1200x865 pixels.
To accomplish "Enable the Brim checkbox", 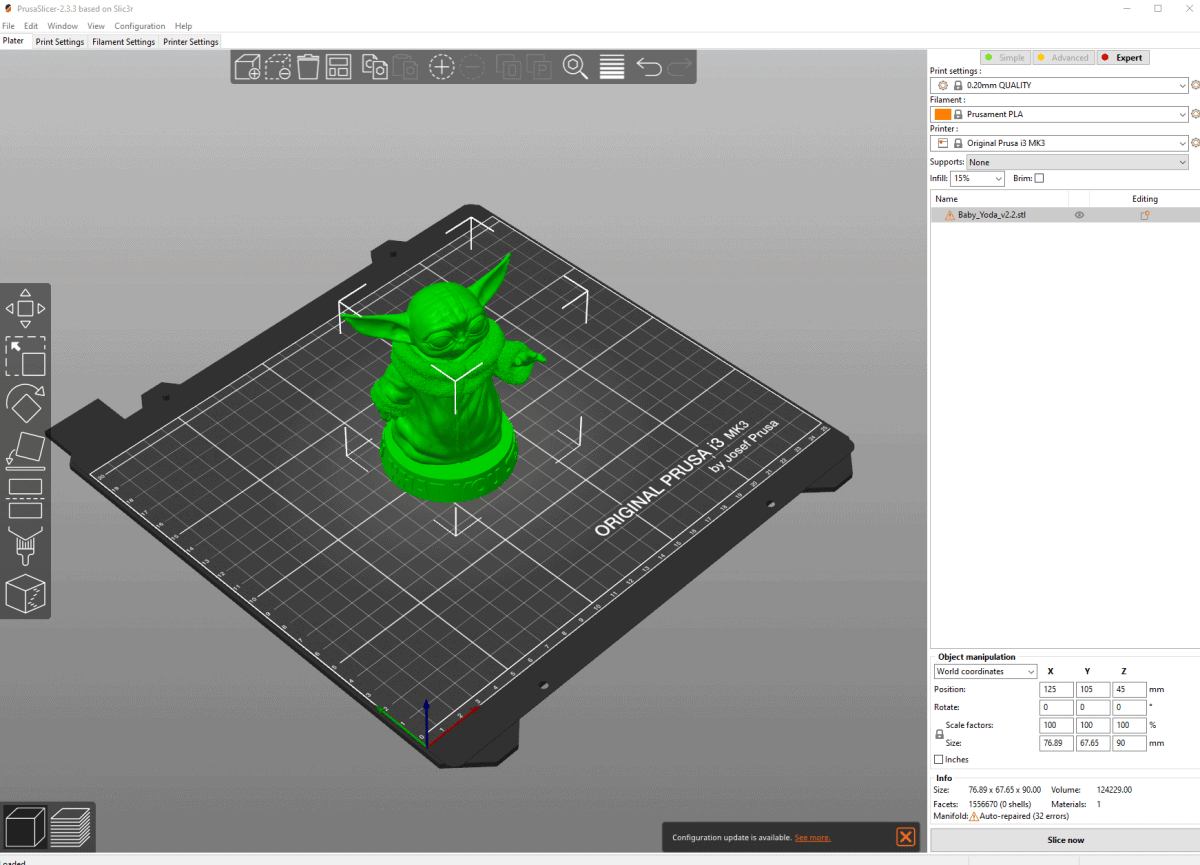I will pos(1036,178).
